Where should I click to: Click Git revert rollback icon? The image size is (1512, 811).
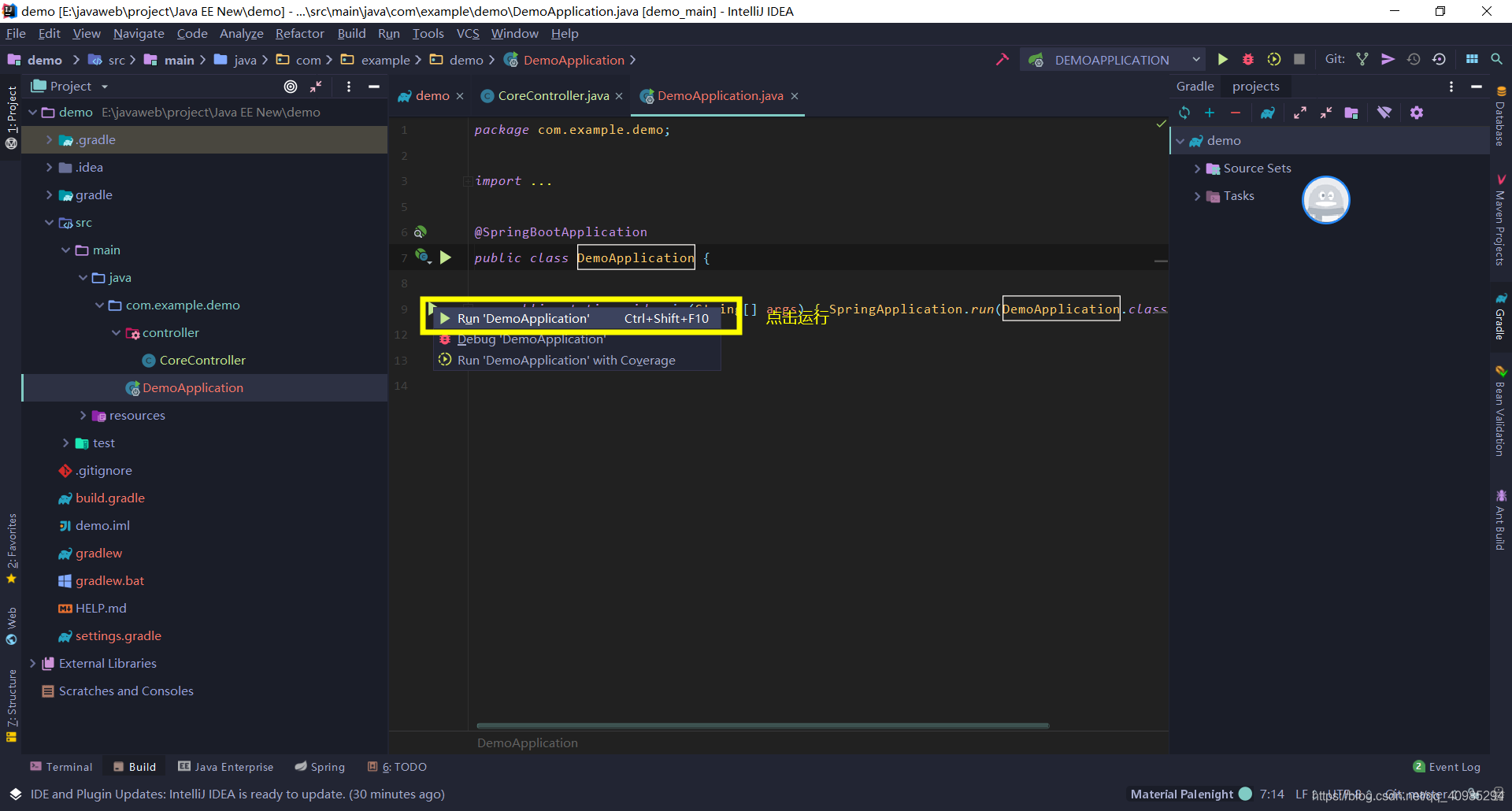click(1439, 60)
